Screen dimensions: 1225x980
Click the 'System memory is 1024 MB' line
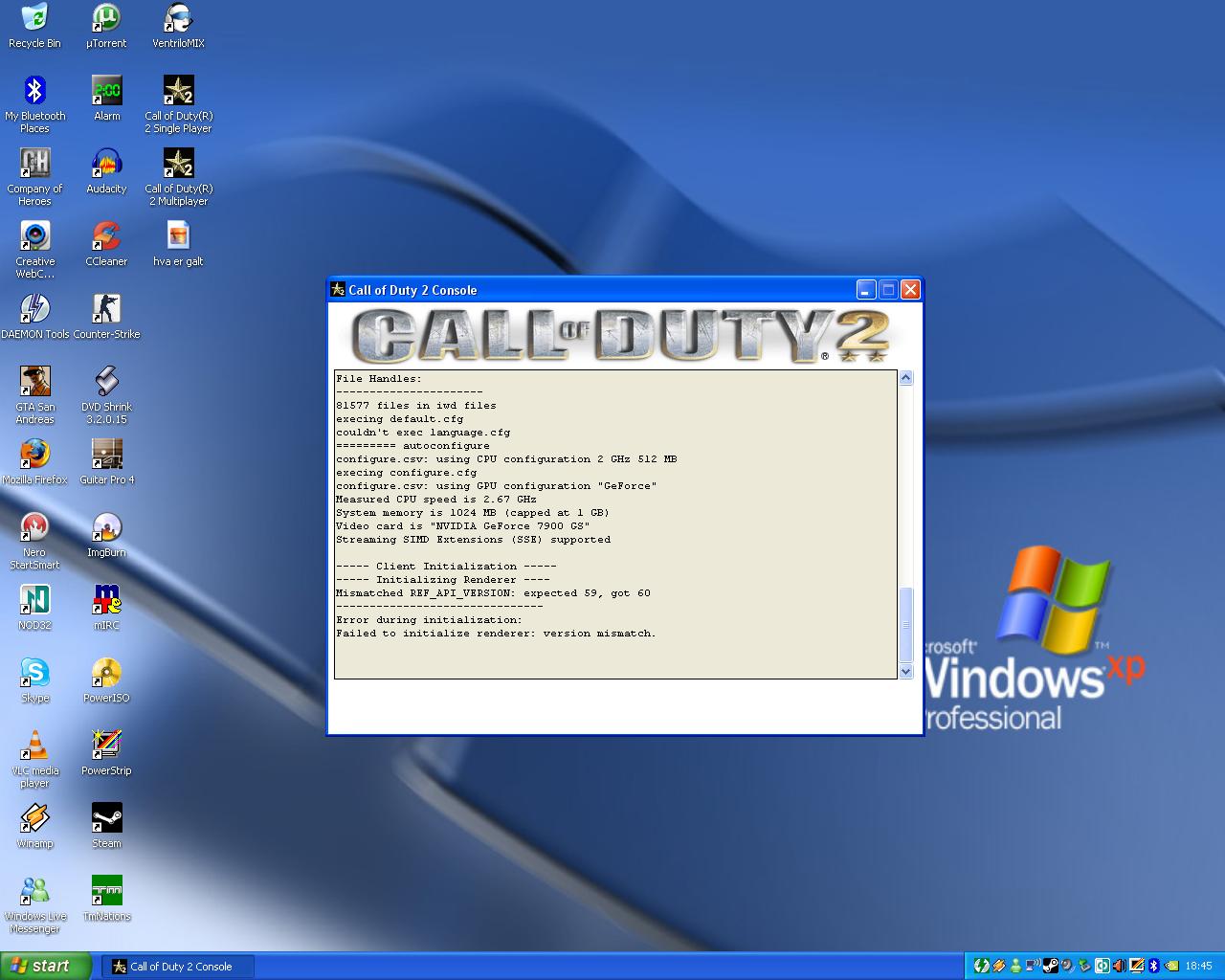[x=473, y=513]
